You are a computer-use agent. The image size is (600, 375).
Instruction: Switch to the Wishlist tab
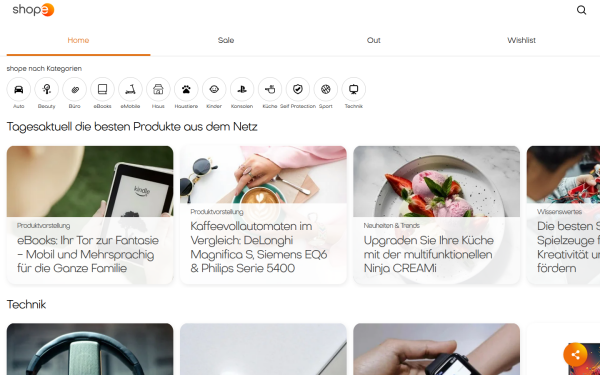click(x=521, y=40)
